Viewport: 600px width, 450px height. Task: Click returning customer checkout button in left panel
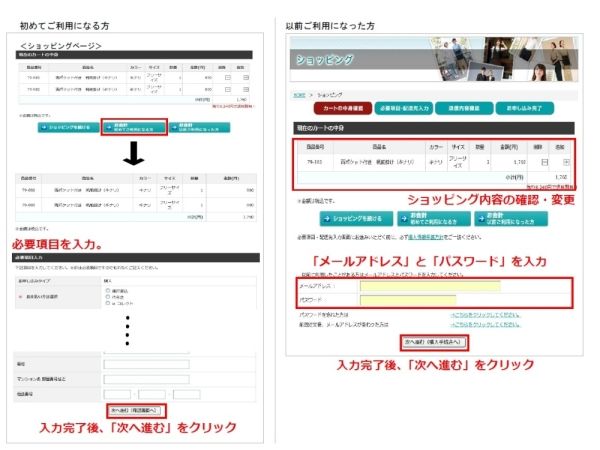pos(200,128)
